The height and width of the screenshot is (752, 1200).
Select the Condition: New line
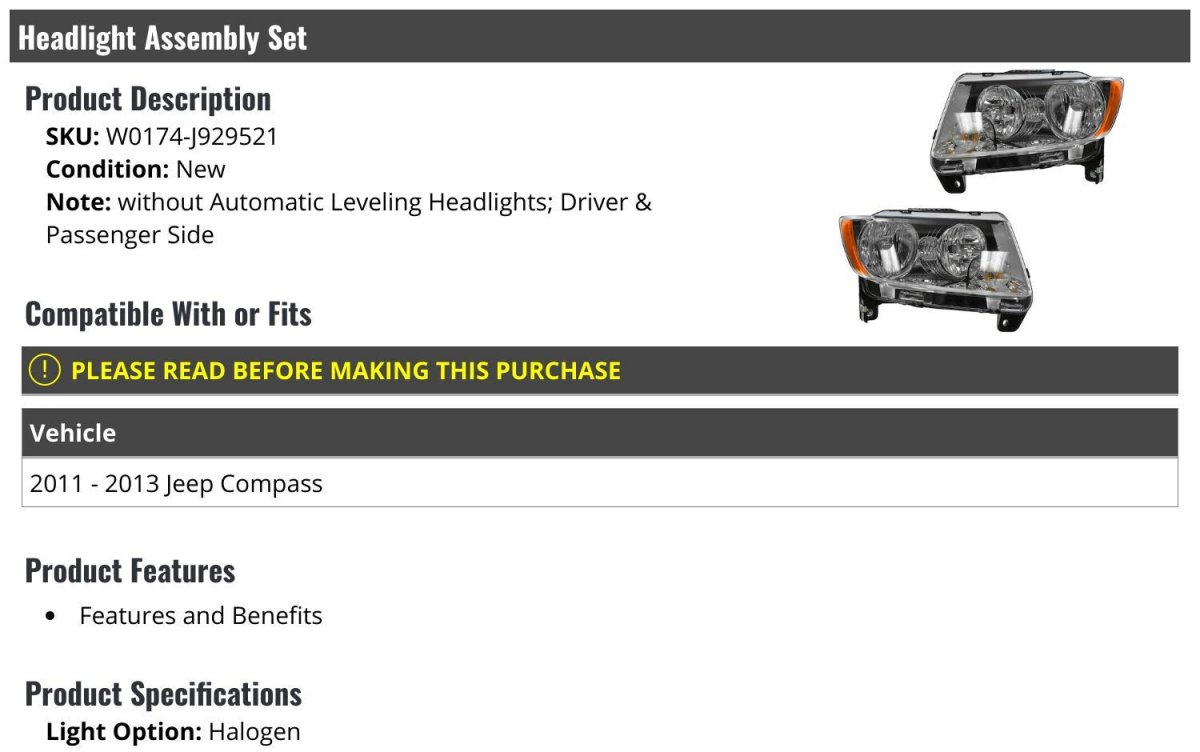point(136,169)
